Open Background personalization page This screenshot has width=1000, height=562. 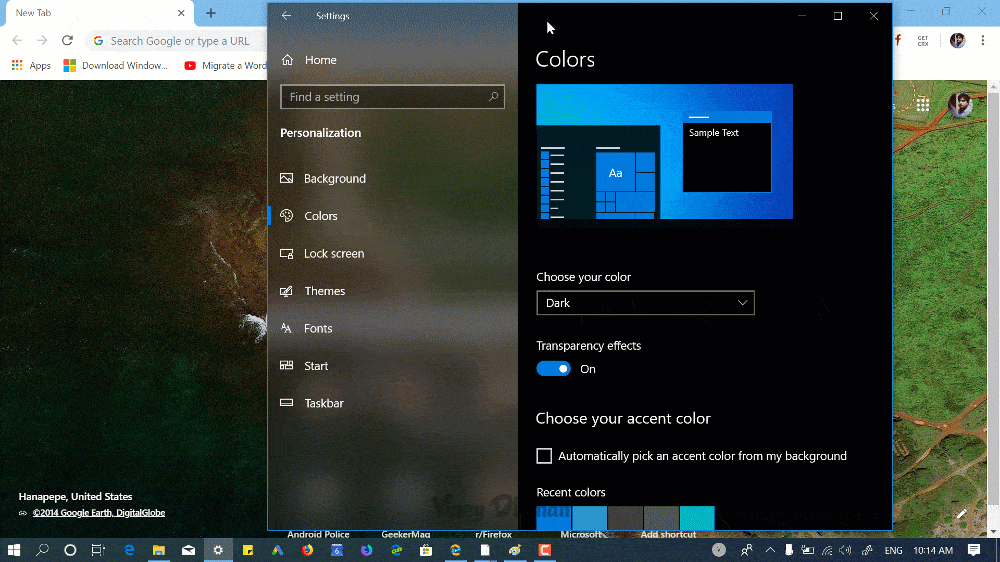[x=323, y=179]
